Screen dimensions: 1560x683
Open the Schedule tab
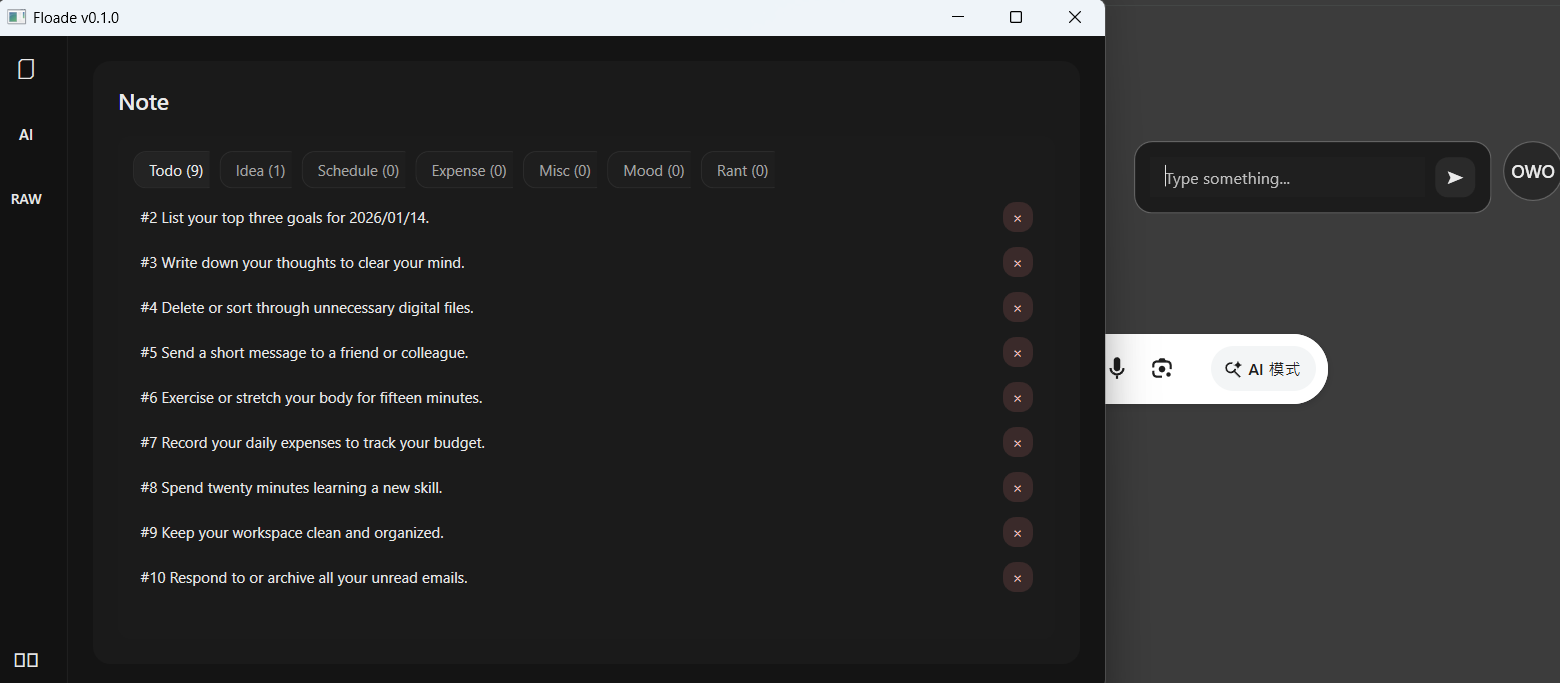tap(355, 170)
